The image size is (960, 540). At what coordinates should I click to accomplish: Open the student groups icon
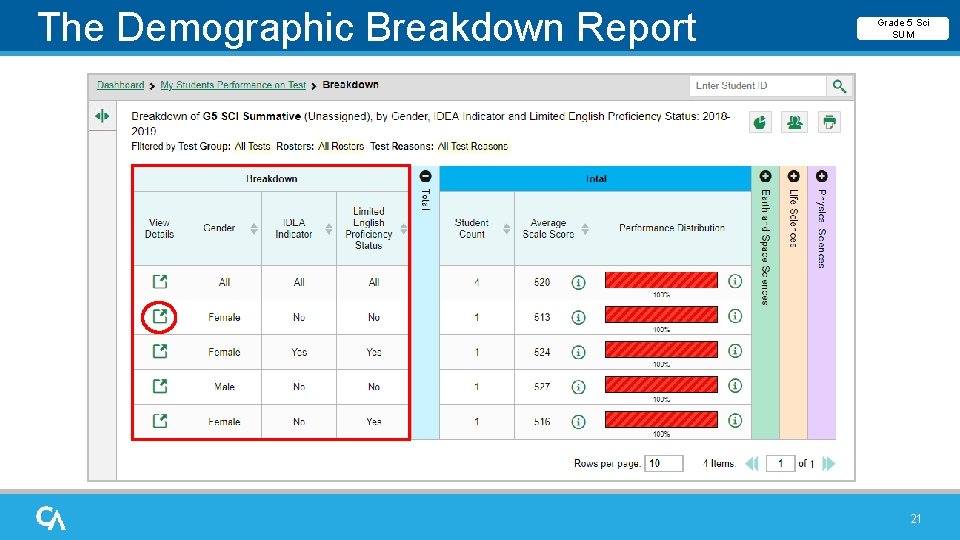point(795,122)
